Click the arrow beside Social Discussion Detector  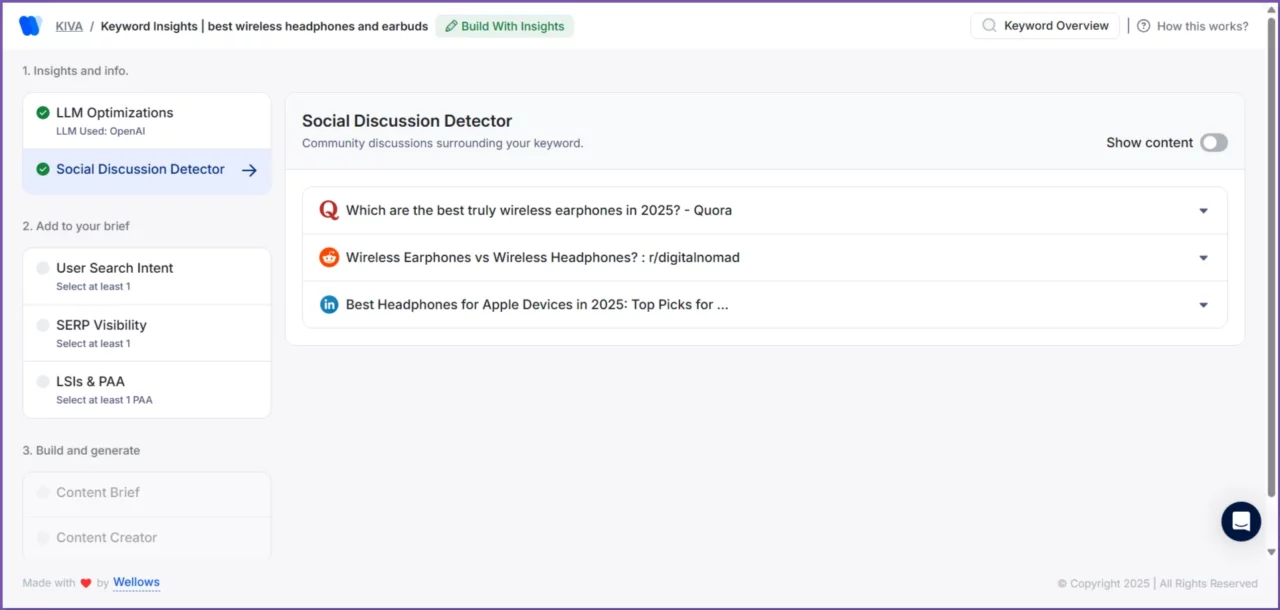pos(249,170)
